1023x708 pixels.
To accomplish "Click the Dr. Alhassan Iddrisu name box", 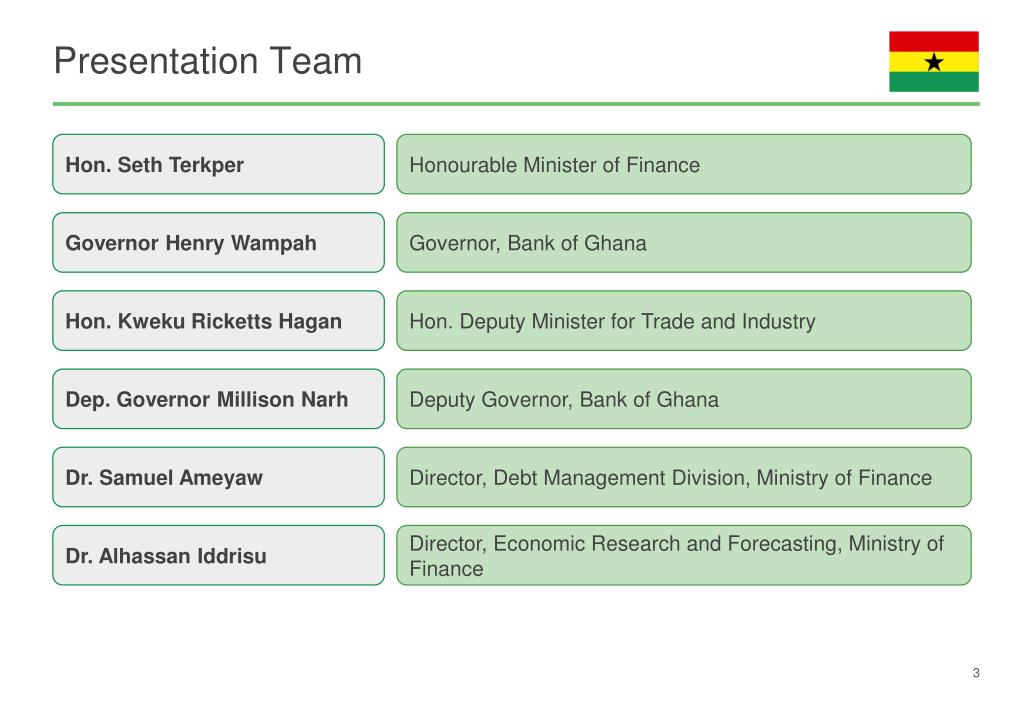I will tap(219, 555).
